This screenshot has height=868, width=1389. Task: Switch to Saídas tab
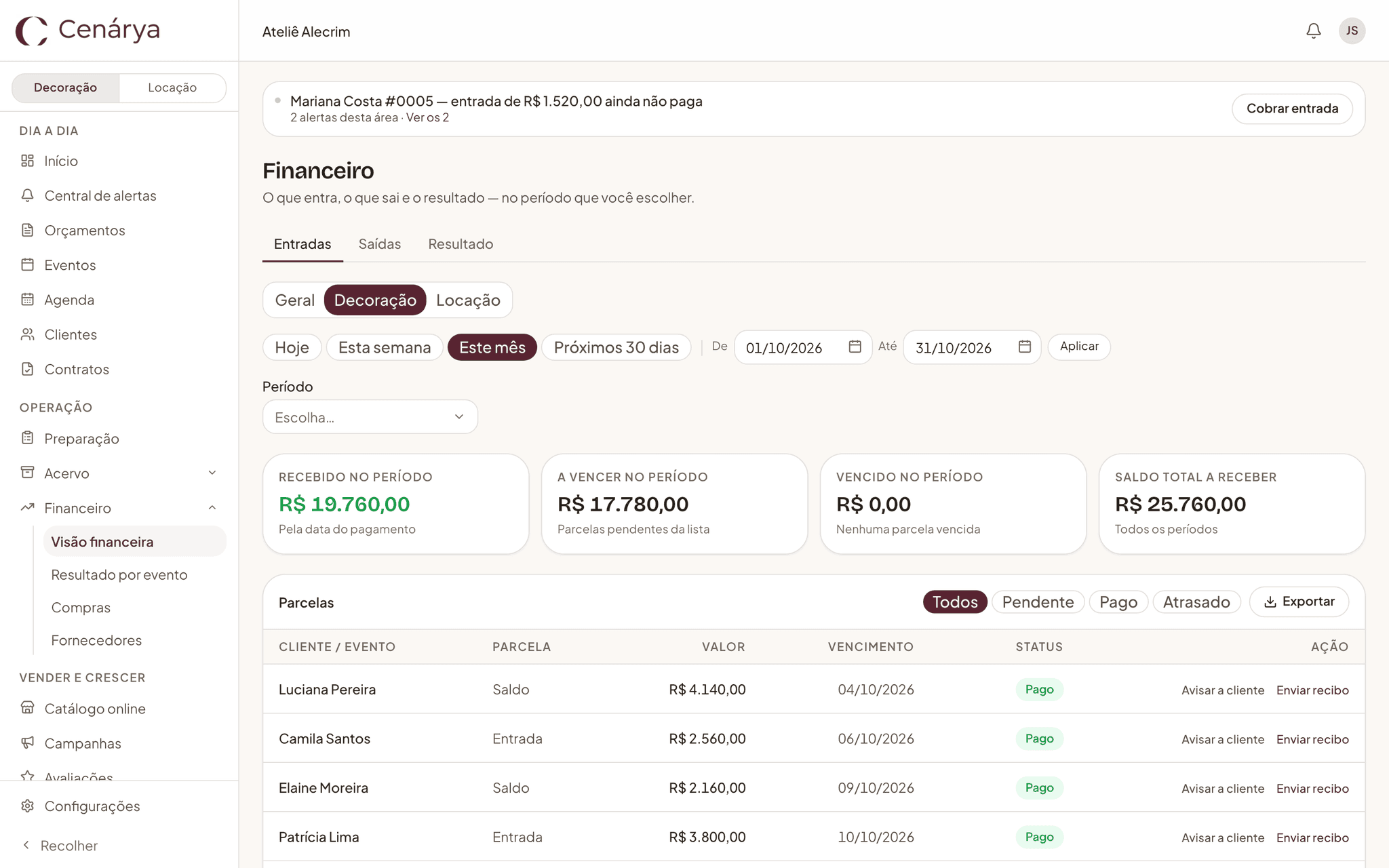pyautogui.click(x=380, y=244)
